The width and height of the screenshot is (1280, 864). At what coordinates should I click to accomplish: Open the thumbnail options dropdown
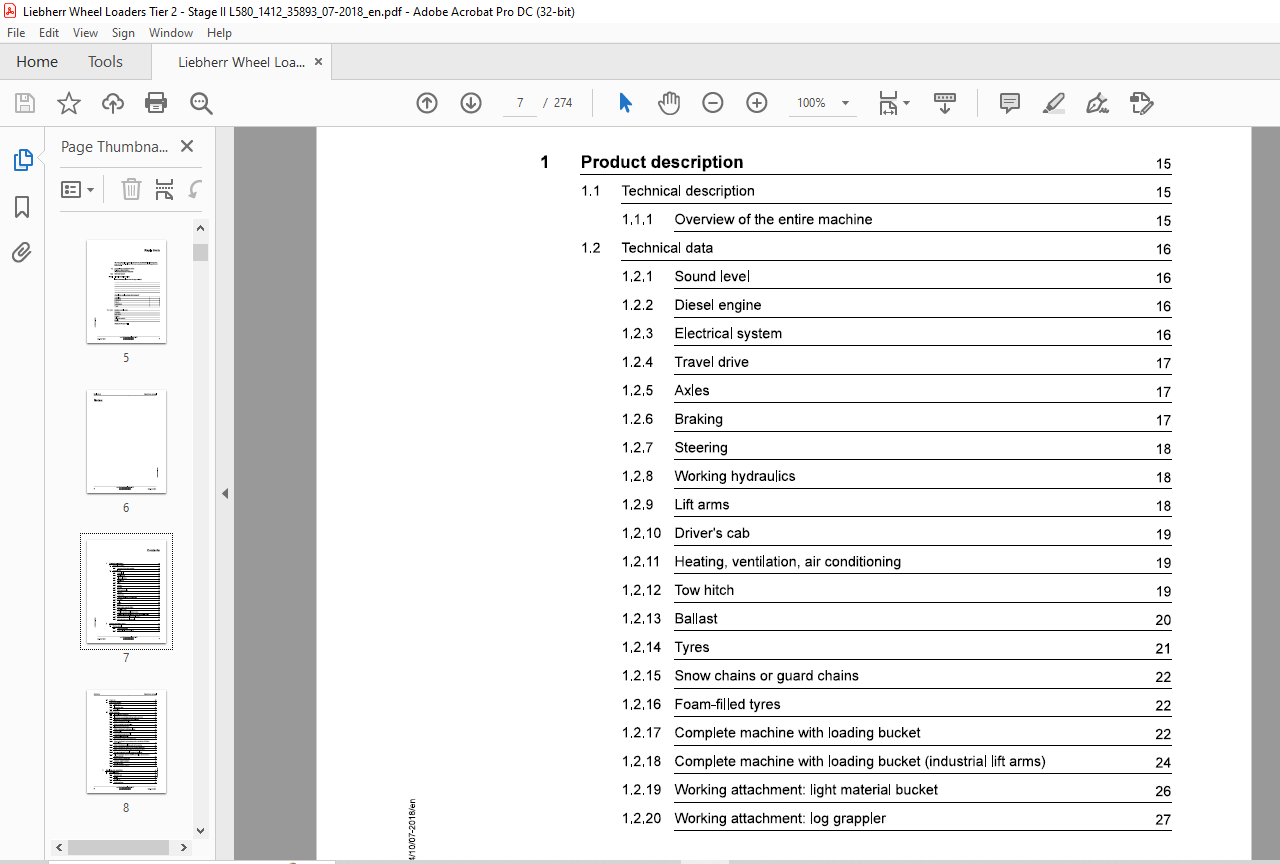(78, 189)
